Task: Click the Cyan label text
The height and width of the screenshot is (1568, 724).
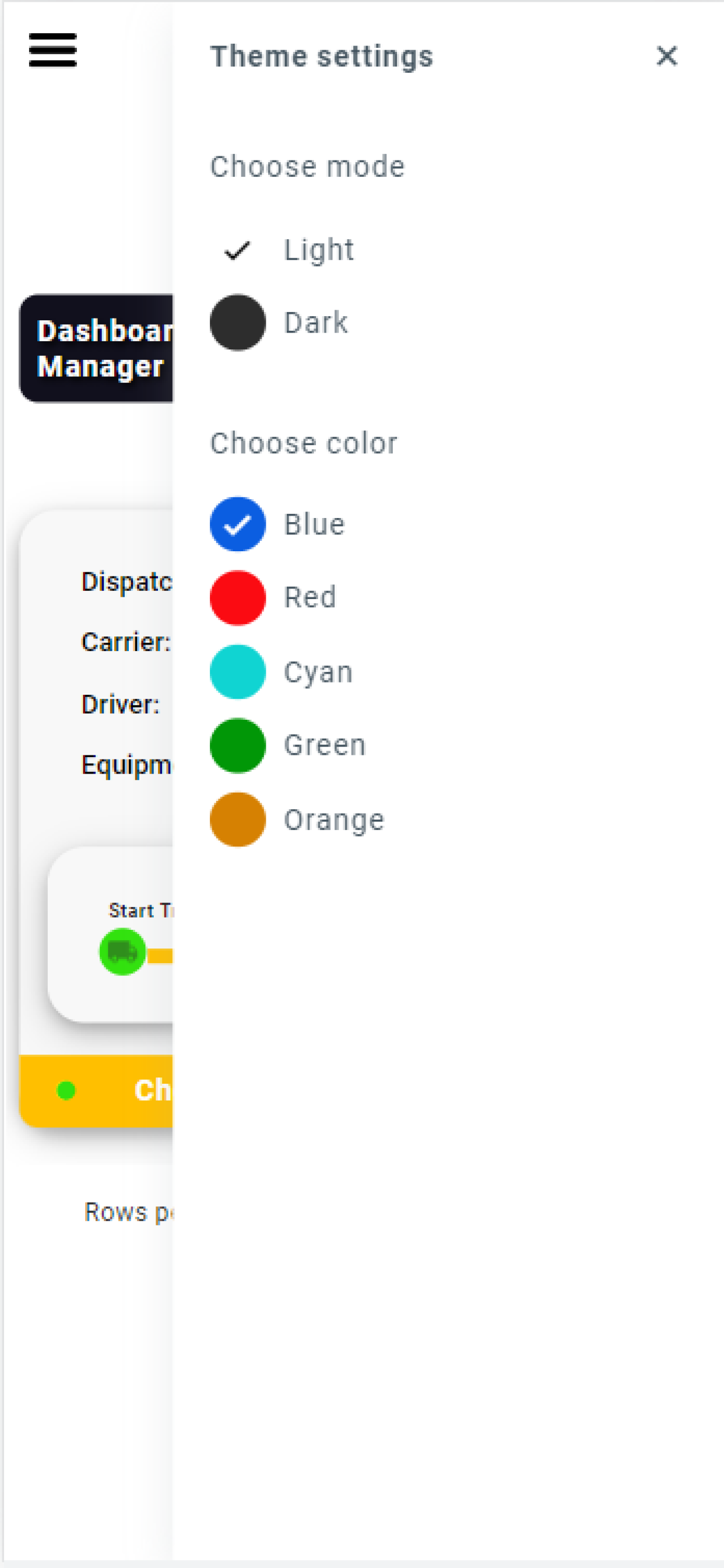Action: tap(318, 673)
